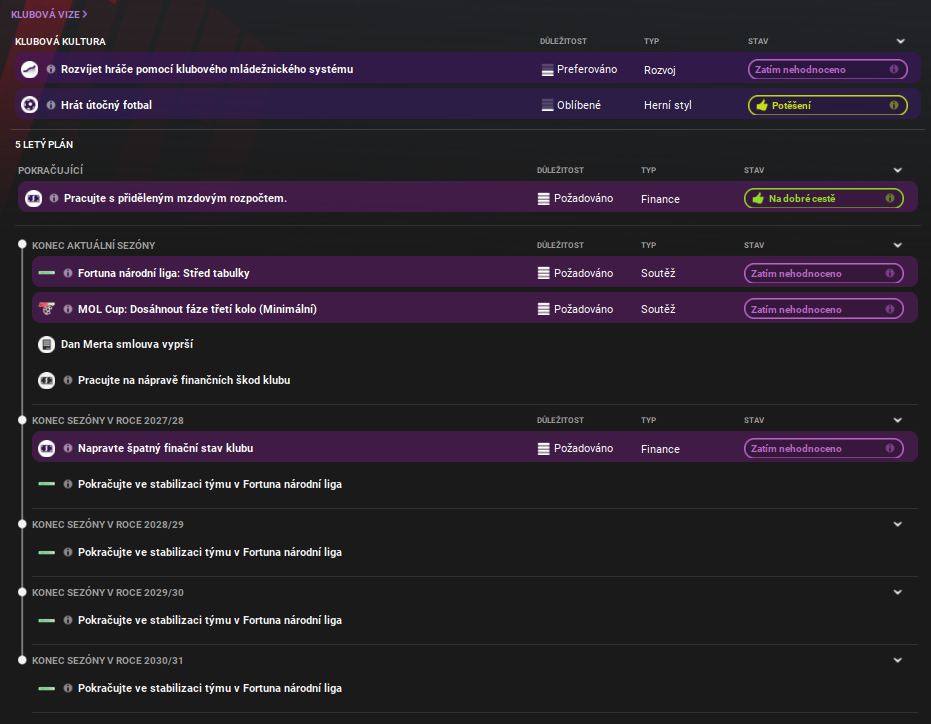
Task: Click MOL Cup trophy icon
Action: [46, 309]
